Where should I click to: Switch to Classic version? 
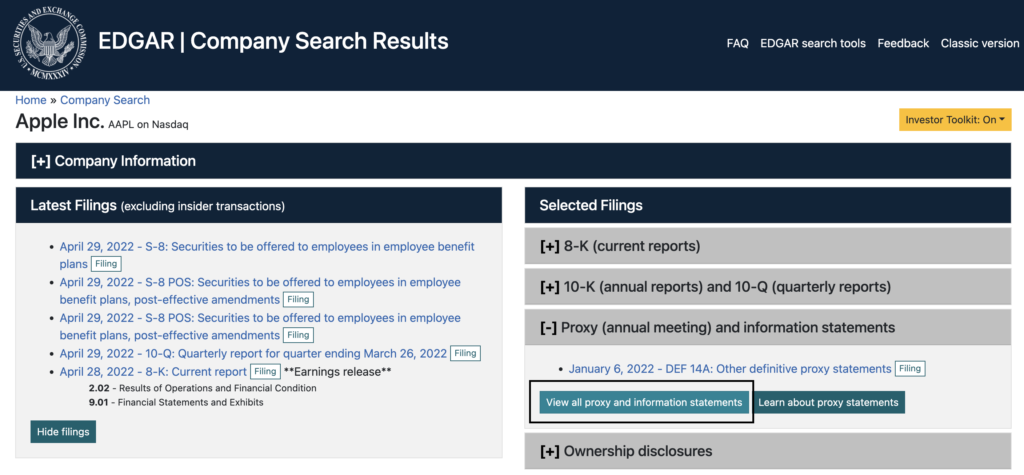[x=980, y=43]
